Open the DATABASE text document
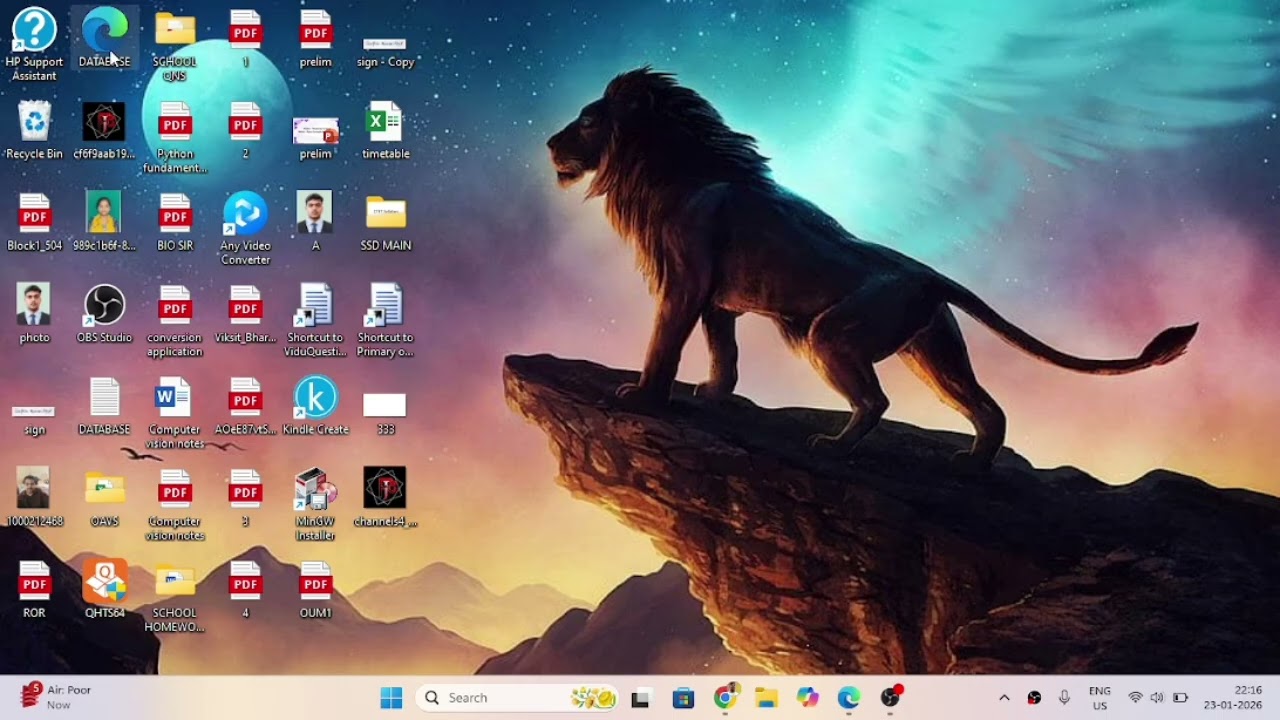 coord(104,406)
